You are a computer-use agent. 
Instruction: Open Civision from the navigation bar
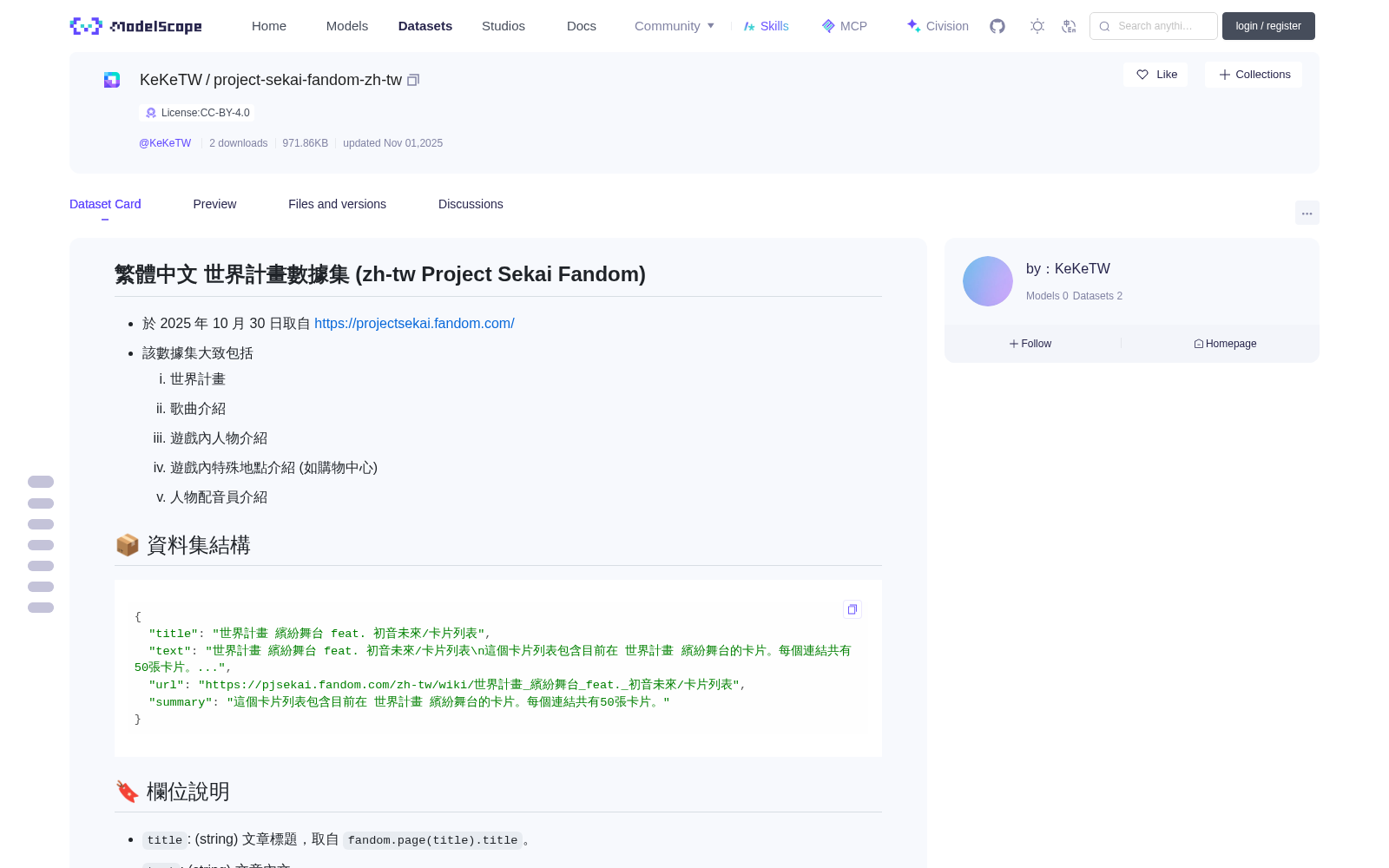938,26
